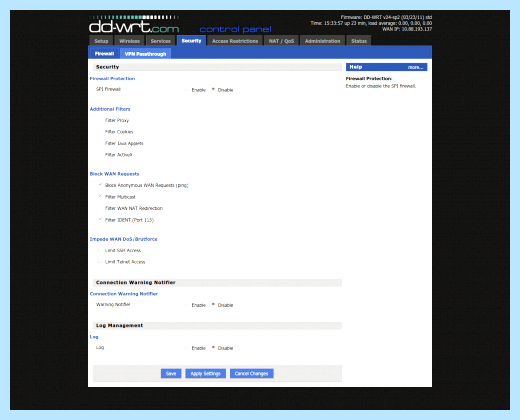Select Enable for Warning Notifier
Image resolution: width=520 pixels, height=420 pixels.
coord(187,305)
